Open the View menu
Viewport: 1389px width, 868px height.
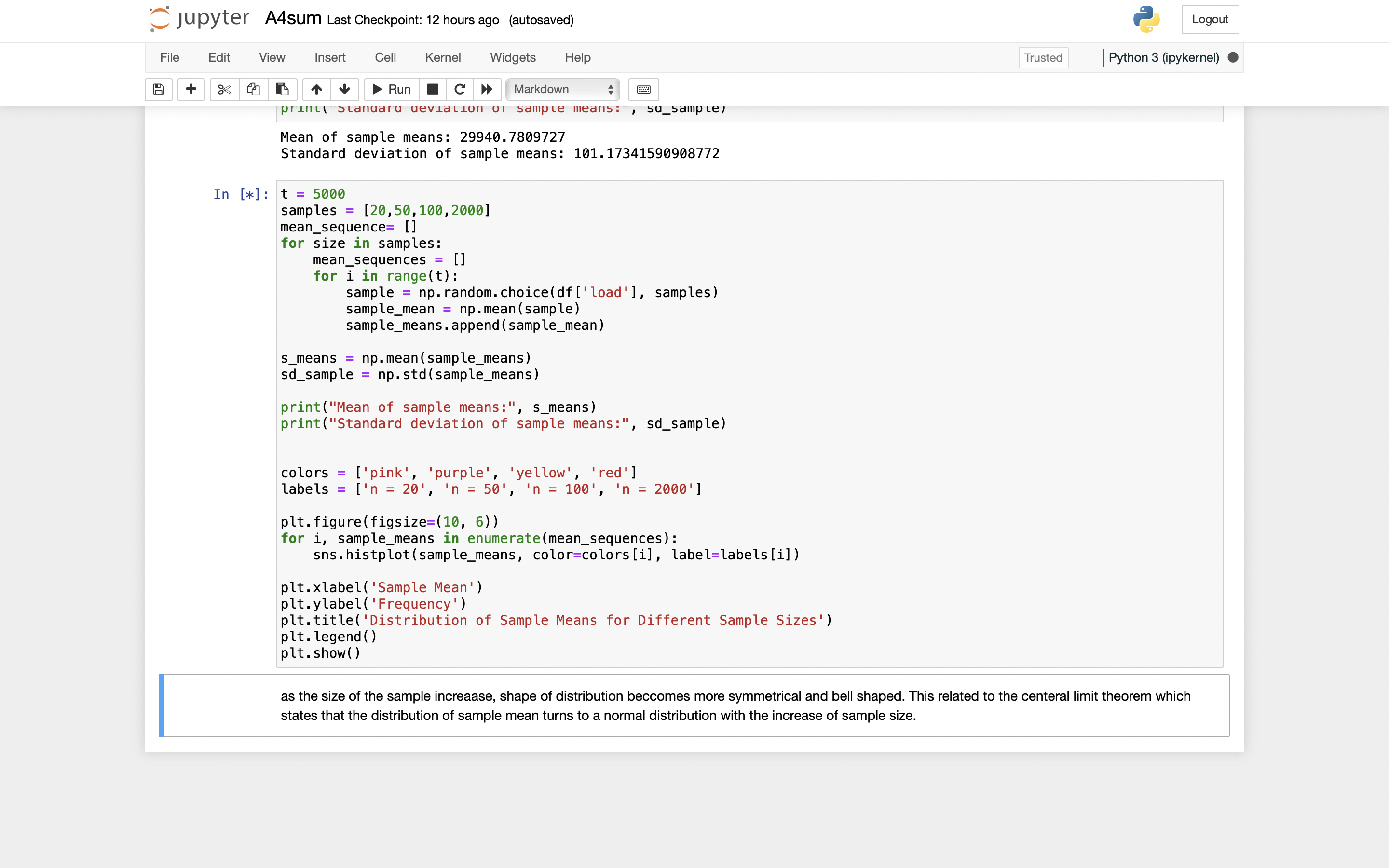[x=272, y=57]
